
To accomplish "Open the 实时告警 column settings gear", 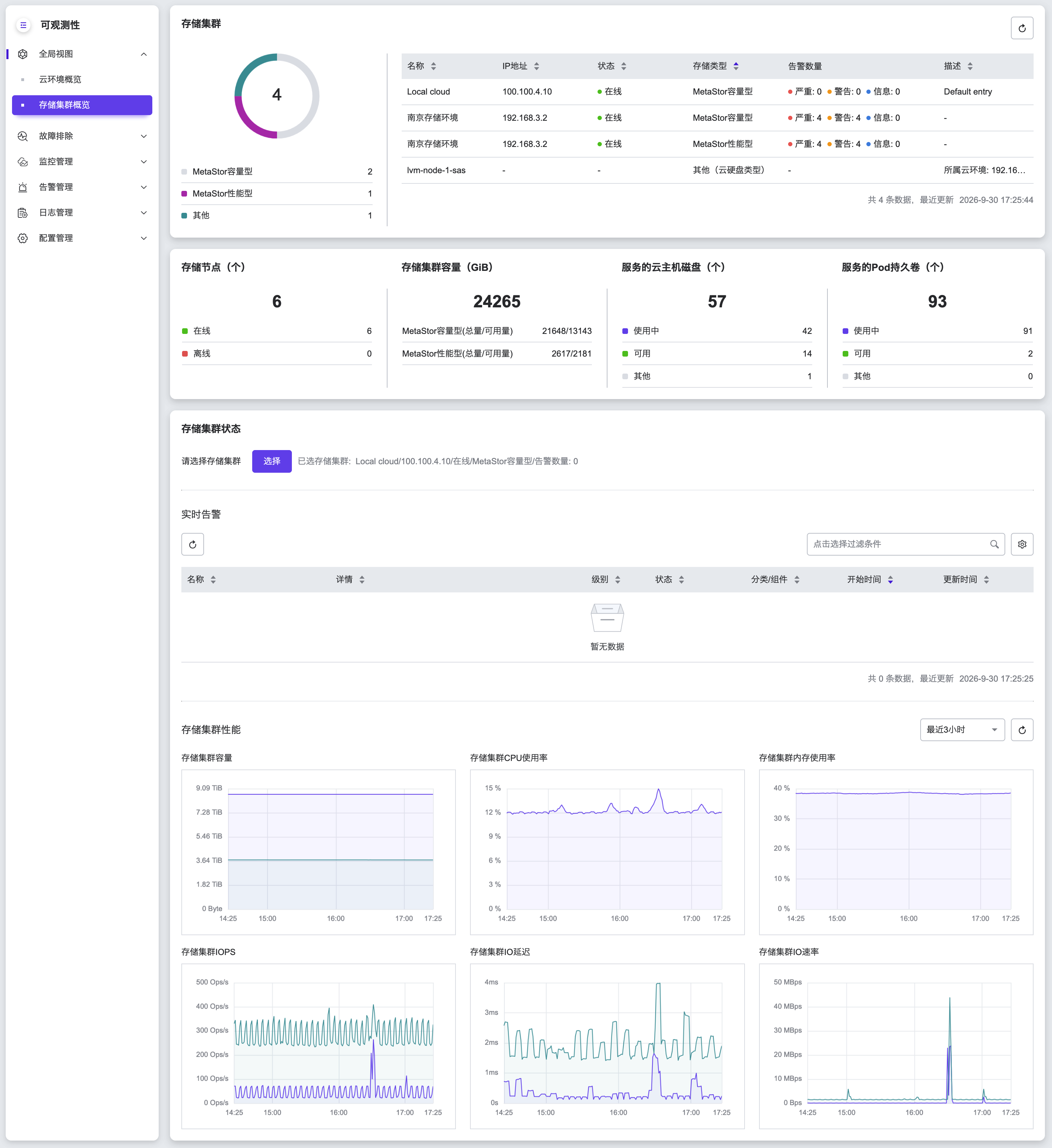I will pos(1022,544).
